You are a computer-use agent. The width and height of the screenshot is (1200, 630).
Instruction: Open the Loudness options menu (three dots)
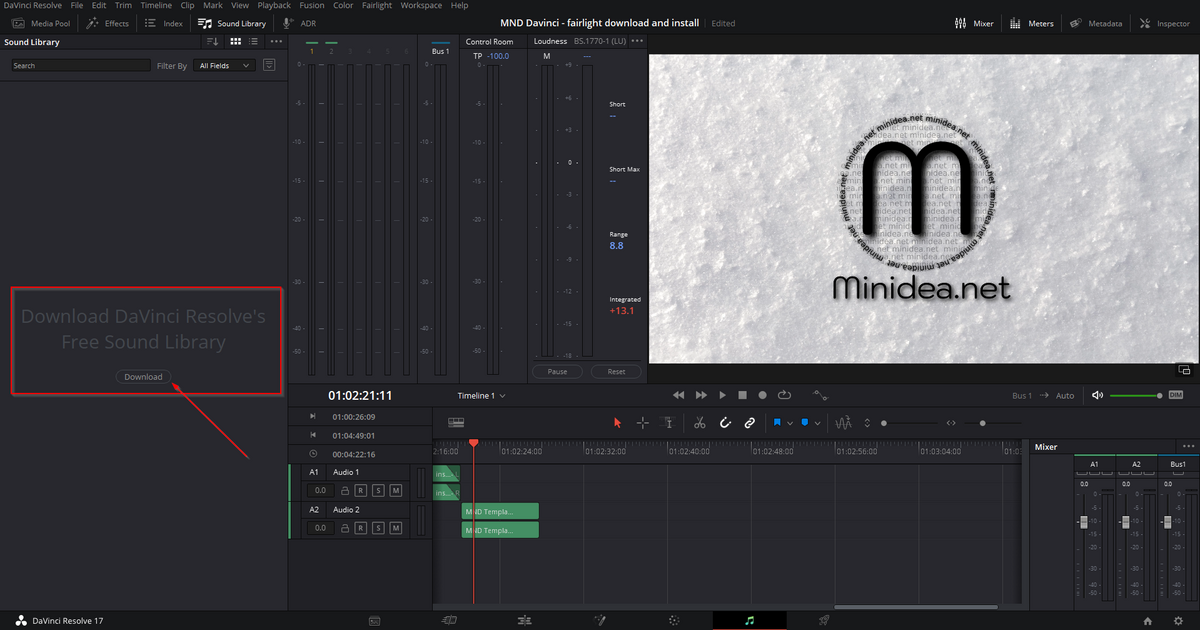tap(637, 41)
